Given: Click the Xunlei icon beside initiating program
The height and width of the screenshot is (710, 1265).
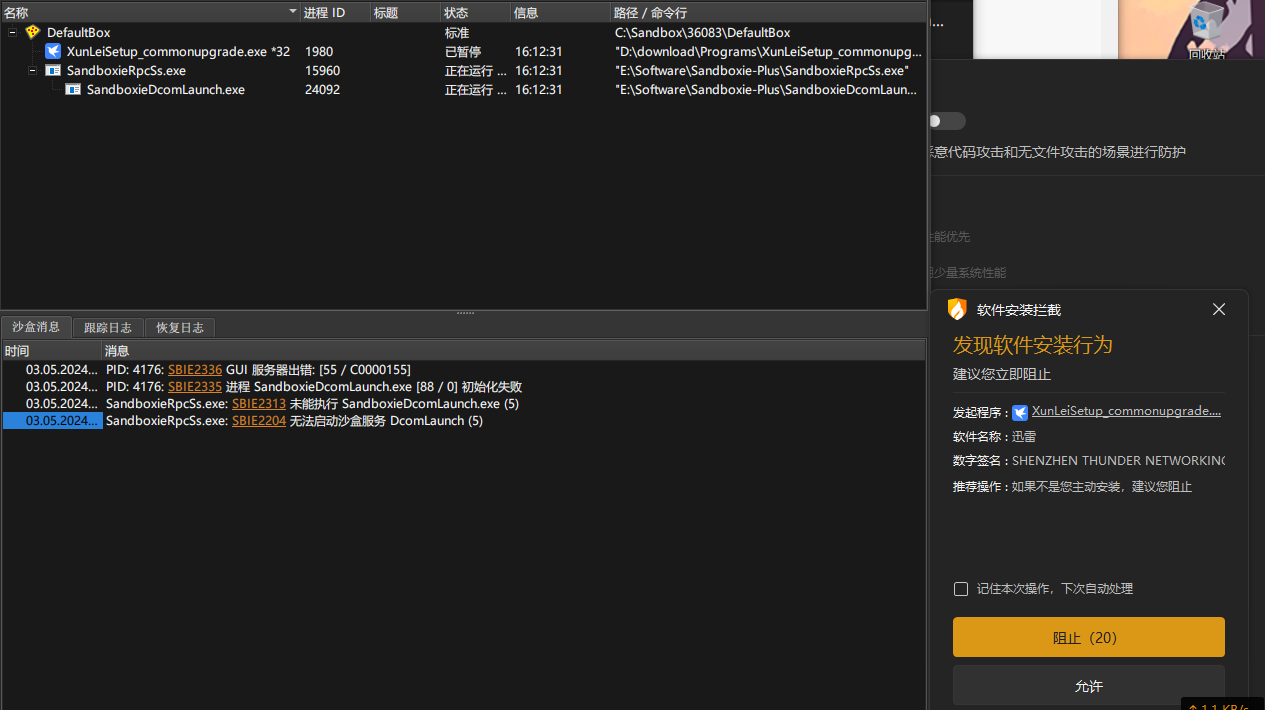Looking at the screenshot, I should click(1020, 412).
